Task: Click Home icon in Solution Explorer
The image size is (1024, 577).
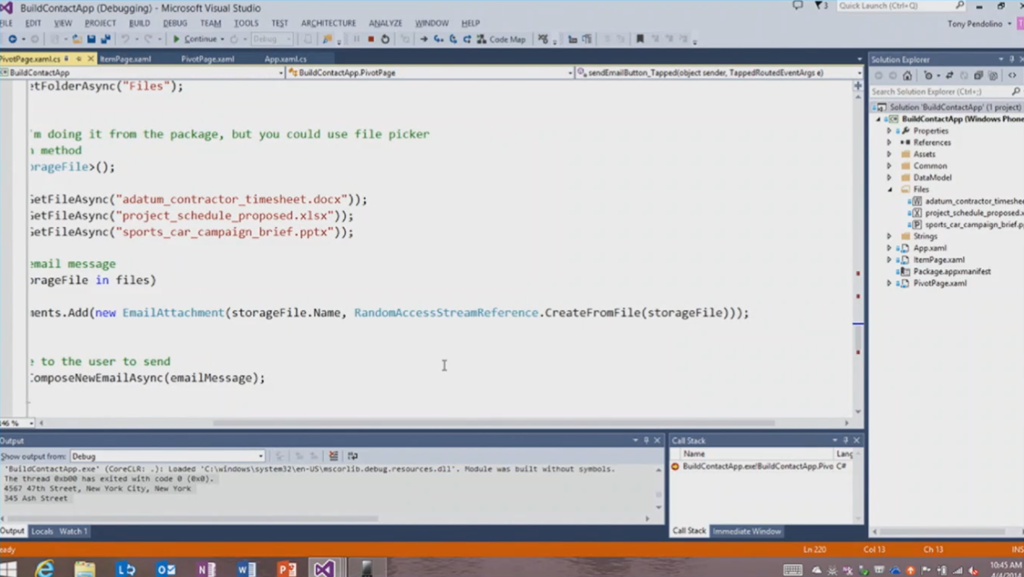Action: 907,76
